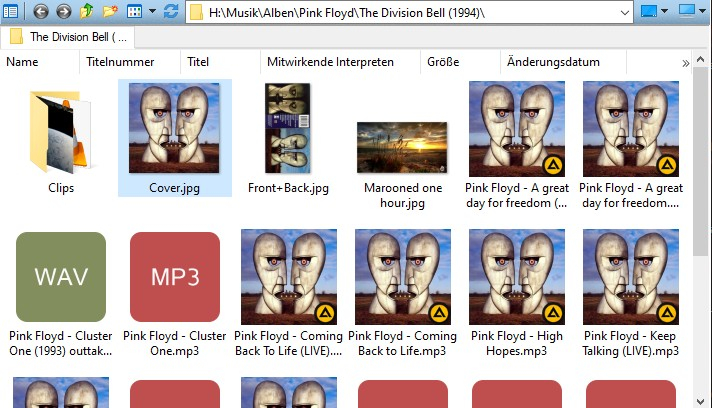The width and height of the screenshot is (712, 408).
Task: Select Marooned one hour.jpg image
Action: pyautogui.click(x=402, y=147)
